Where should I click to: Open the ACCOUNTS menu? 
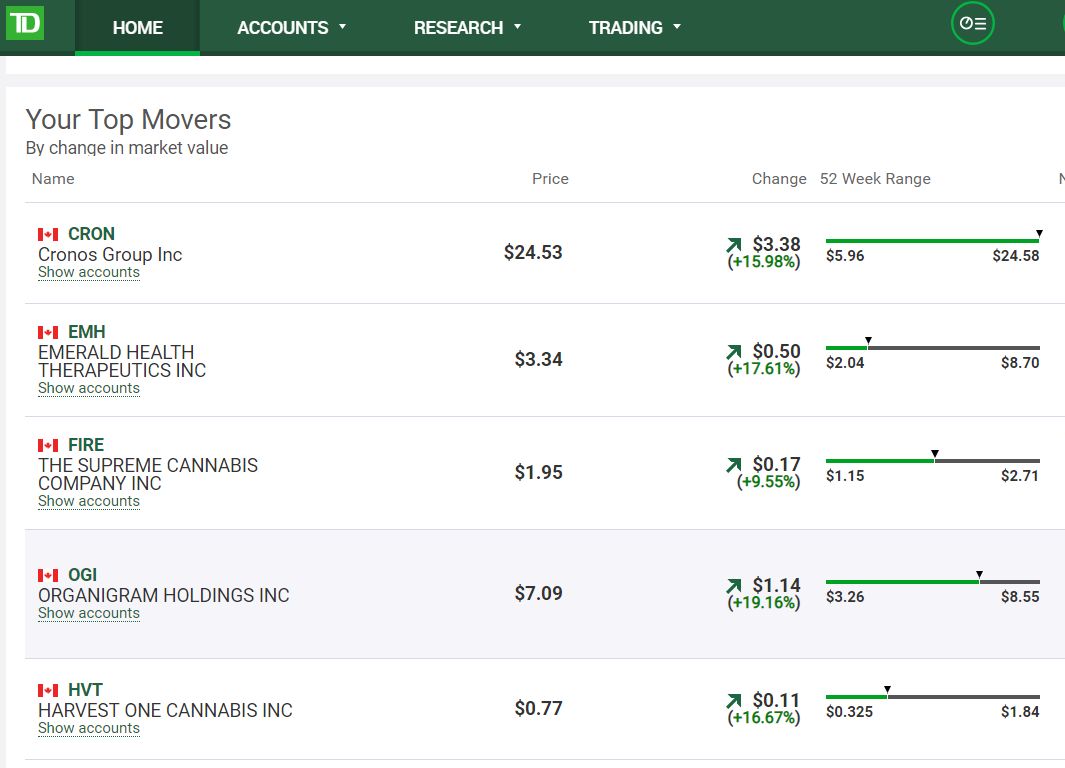[x=291, y=27]
